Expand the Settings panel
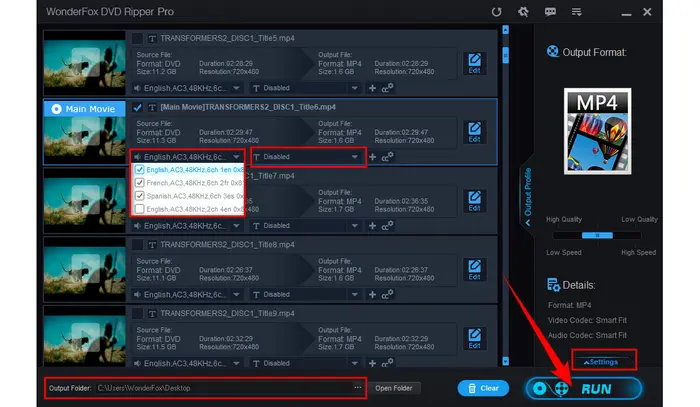This screenshot has width=700, height=407. [x=601, y=362]
